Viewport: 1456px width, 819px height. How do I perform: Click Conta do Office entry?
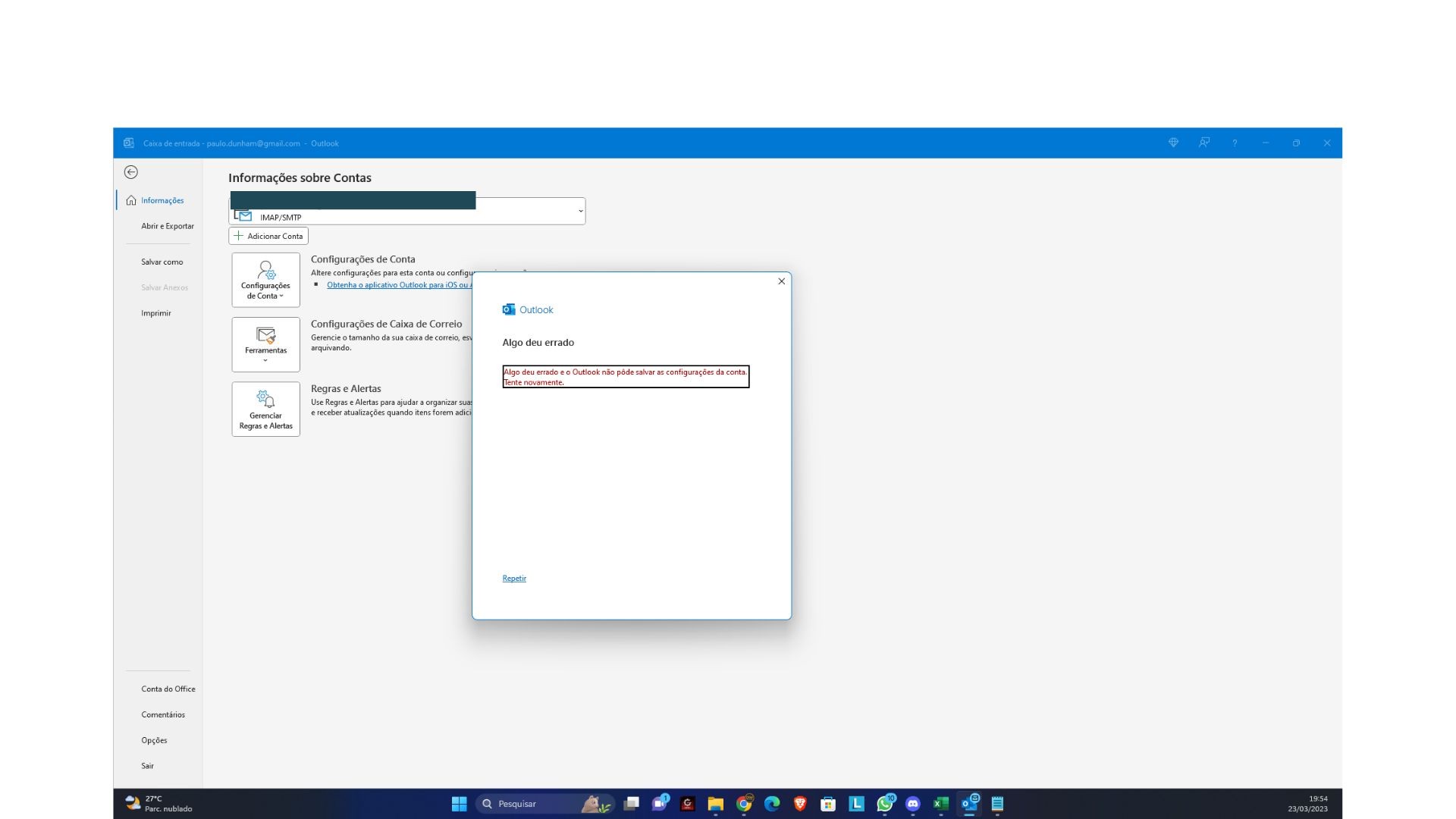click(x=168, y=689)
